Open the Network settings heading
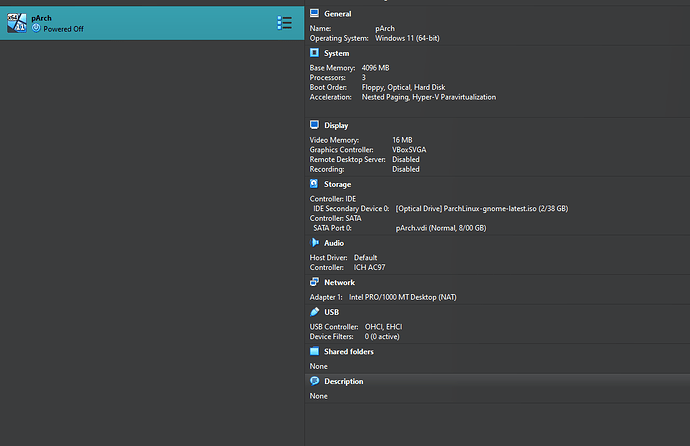This screenshot has height=446, width=690. 339,282
